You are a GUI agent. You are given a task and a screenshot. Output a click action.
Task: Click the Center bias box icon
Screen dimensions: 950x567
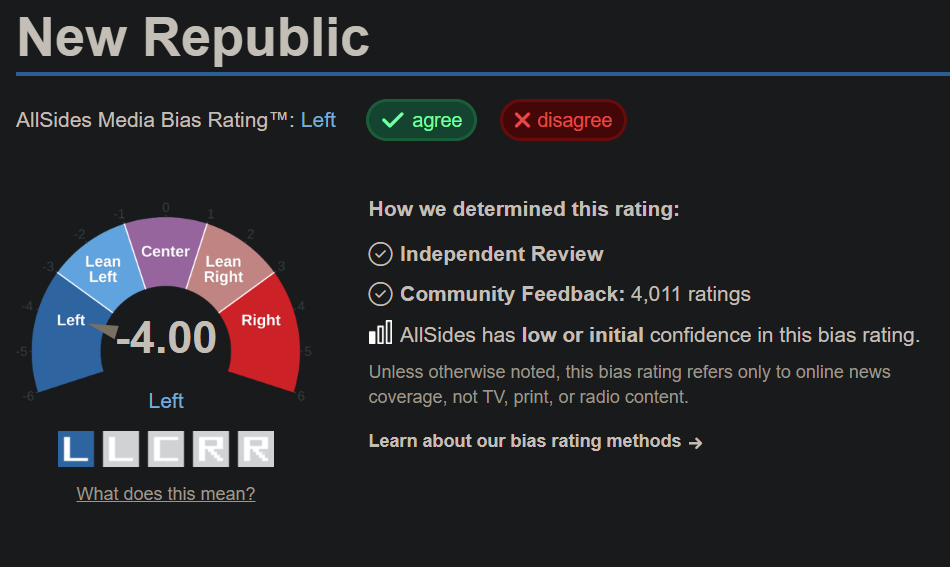click(x=166, y=449)
